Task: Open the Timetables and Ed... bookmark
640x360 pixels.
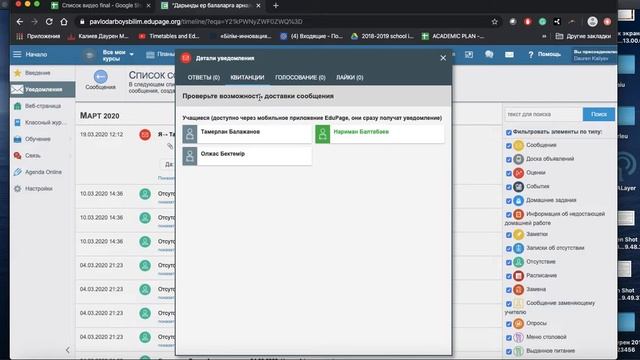Action: (169, 36)
